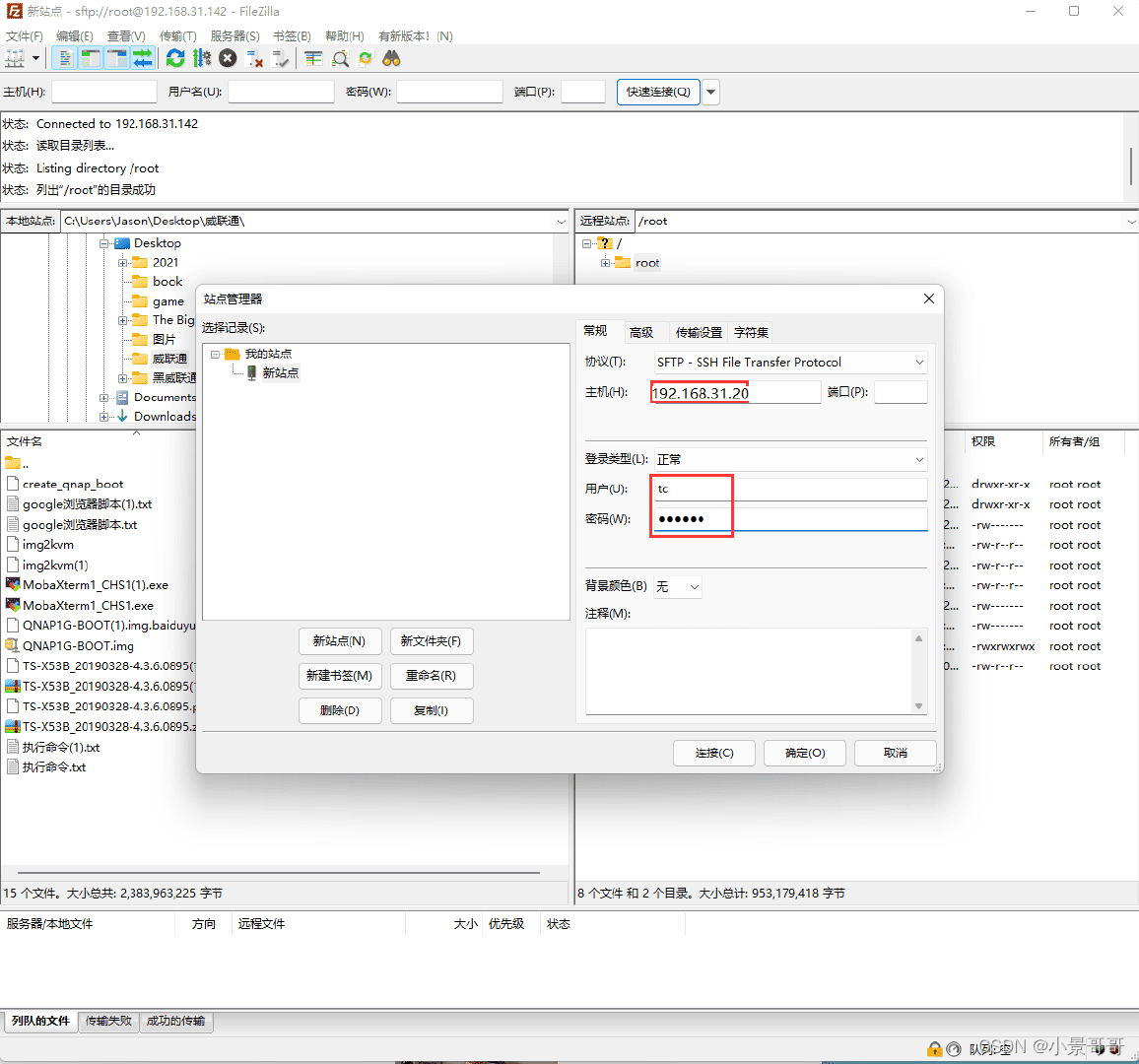Select the MobaXterm1_CHS1.exe file

(x=88, y=606)
